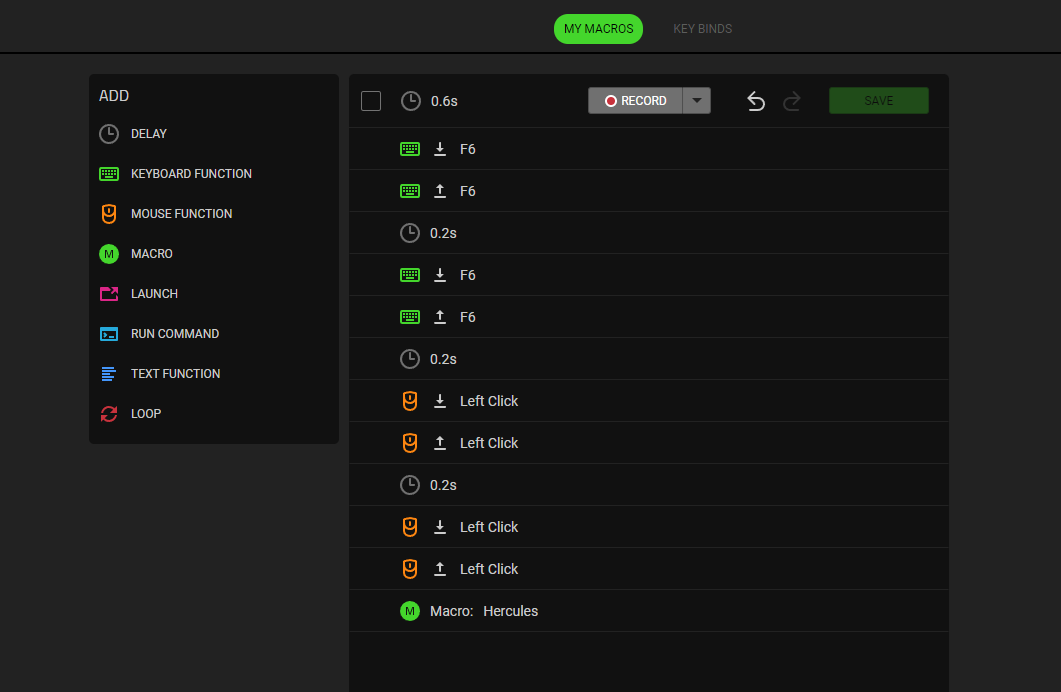The image size is (1061, 692).
Task: Select the Macro: Hercules row
Action: point(648,611)
